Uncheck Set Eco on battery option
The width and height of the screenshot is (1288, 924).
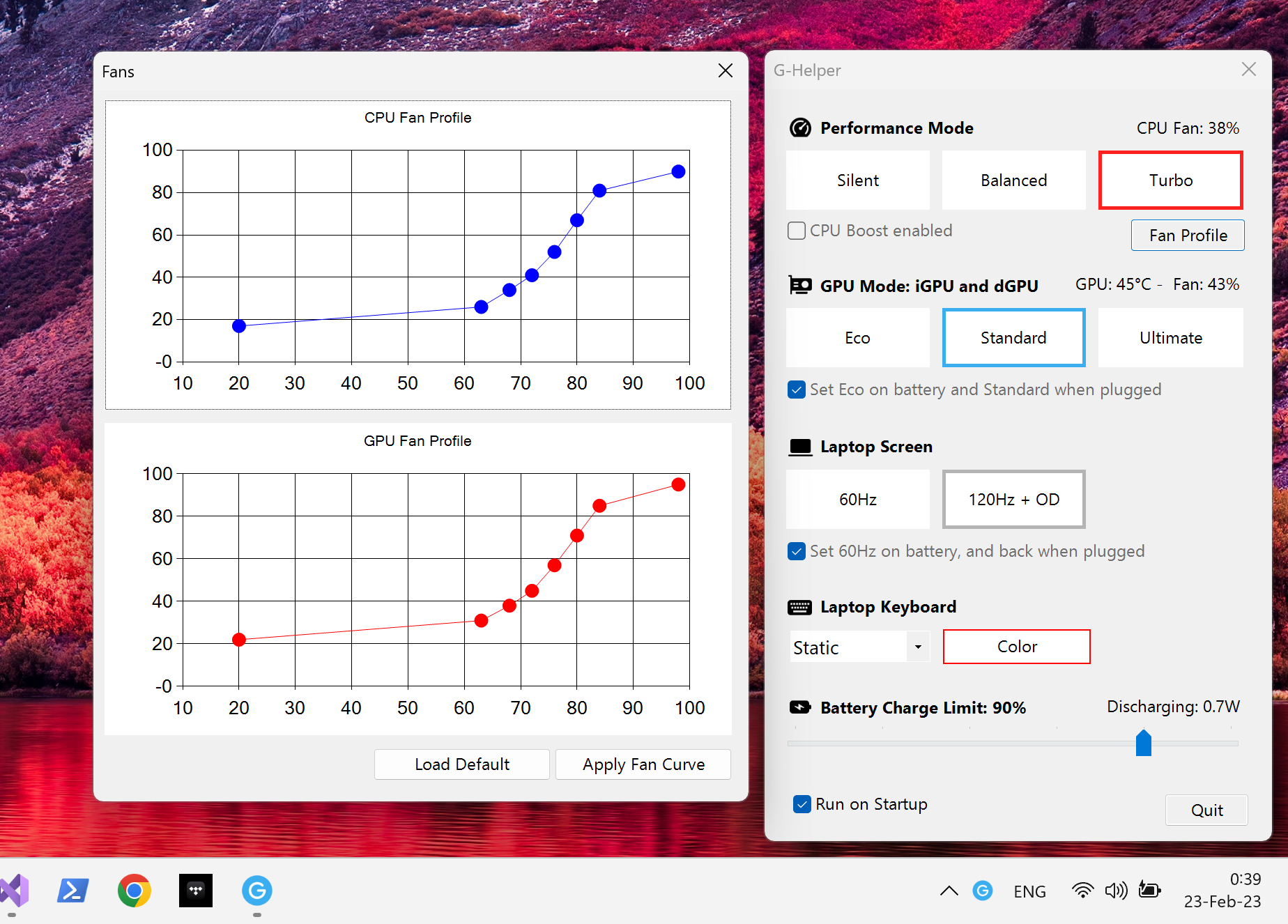coord(797,390)
